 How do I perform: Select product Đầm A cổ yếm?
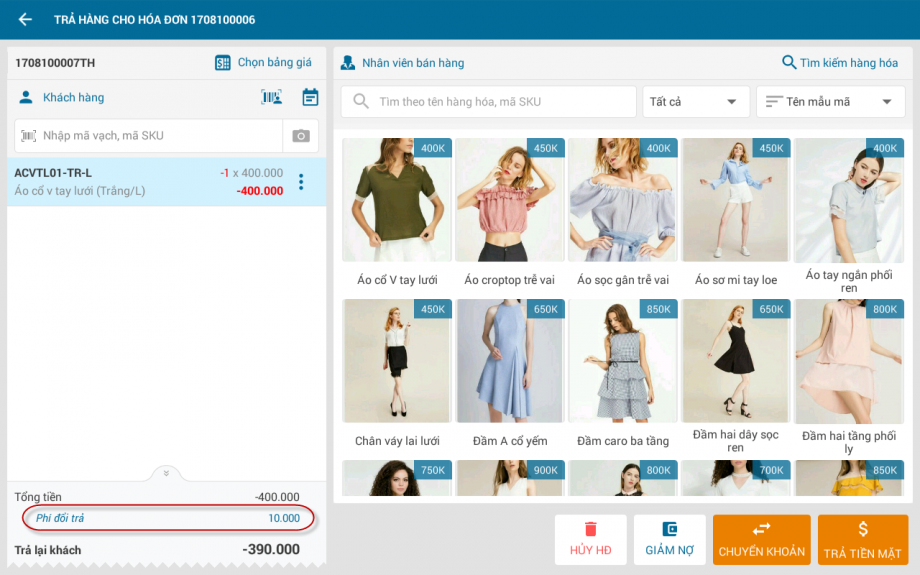point(509,374)
